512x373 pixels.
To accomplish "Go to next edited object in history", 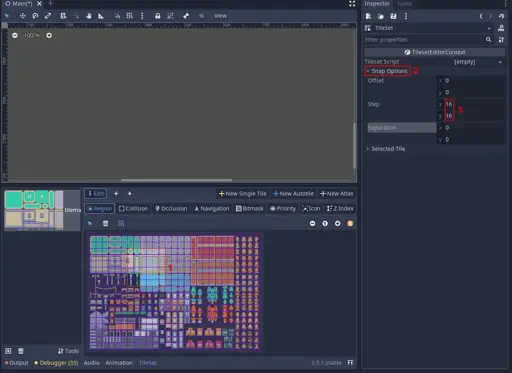I will (x=490, y=16).
